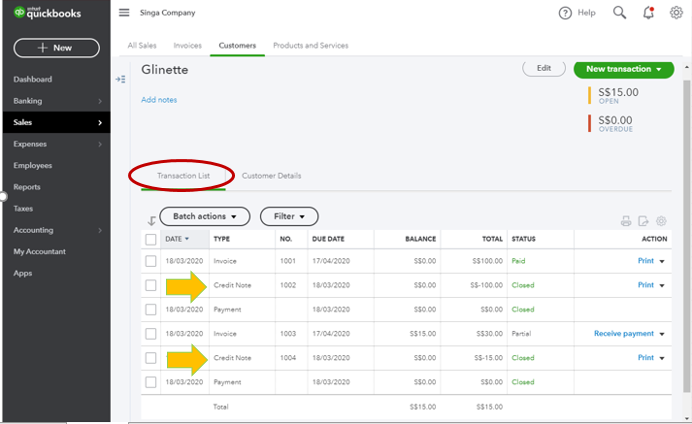Open table settings gear icon
Image resolution: width=692 pixels, height=424 pixels.
(x=661, y=221)
